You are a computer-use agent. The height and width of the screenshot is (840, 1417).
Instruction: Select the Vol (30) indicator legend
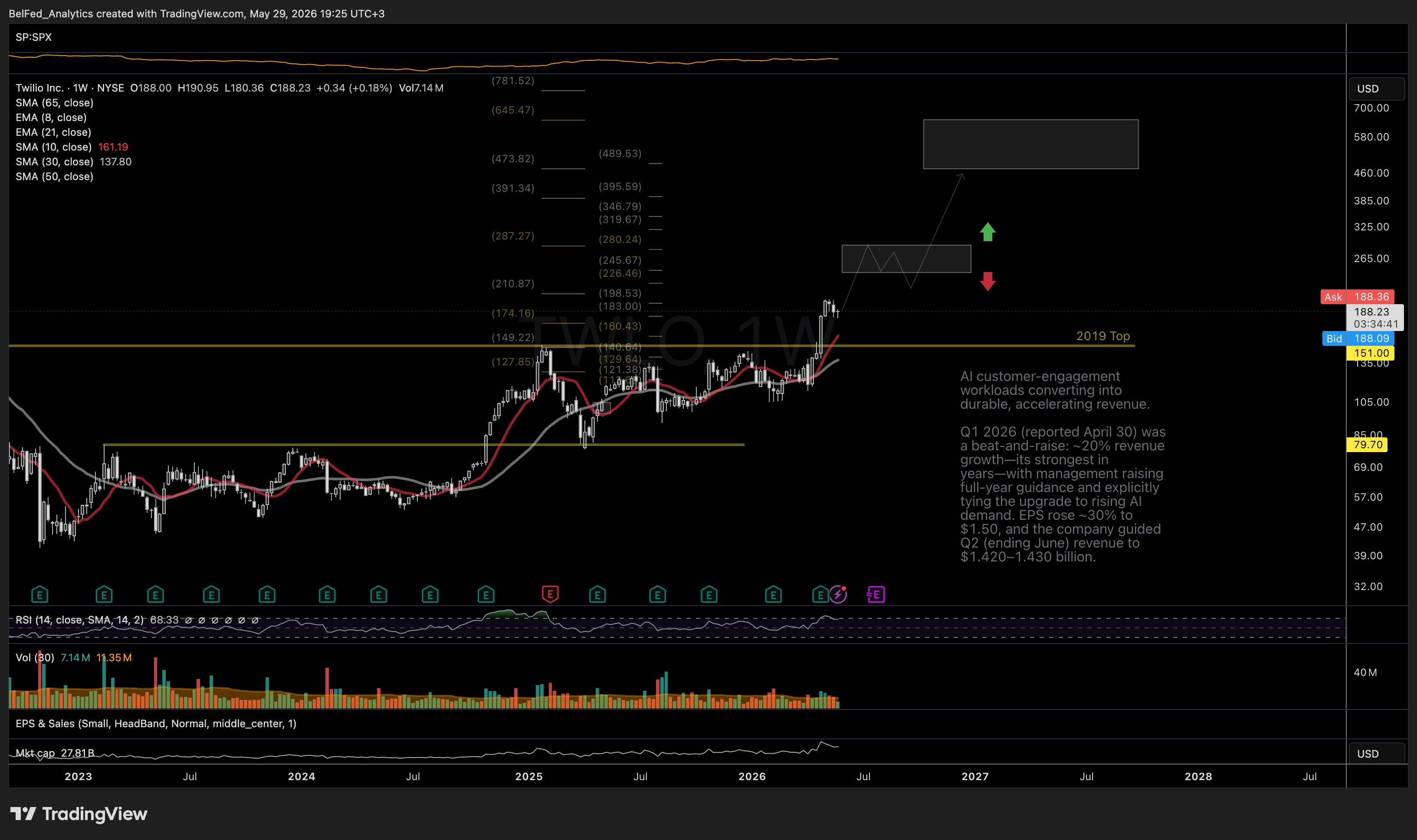click(35, 658)
